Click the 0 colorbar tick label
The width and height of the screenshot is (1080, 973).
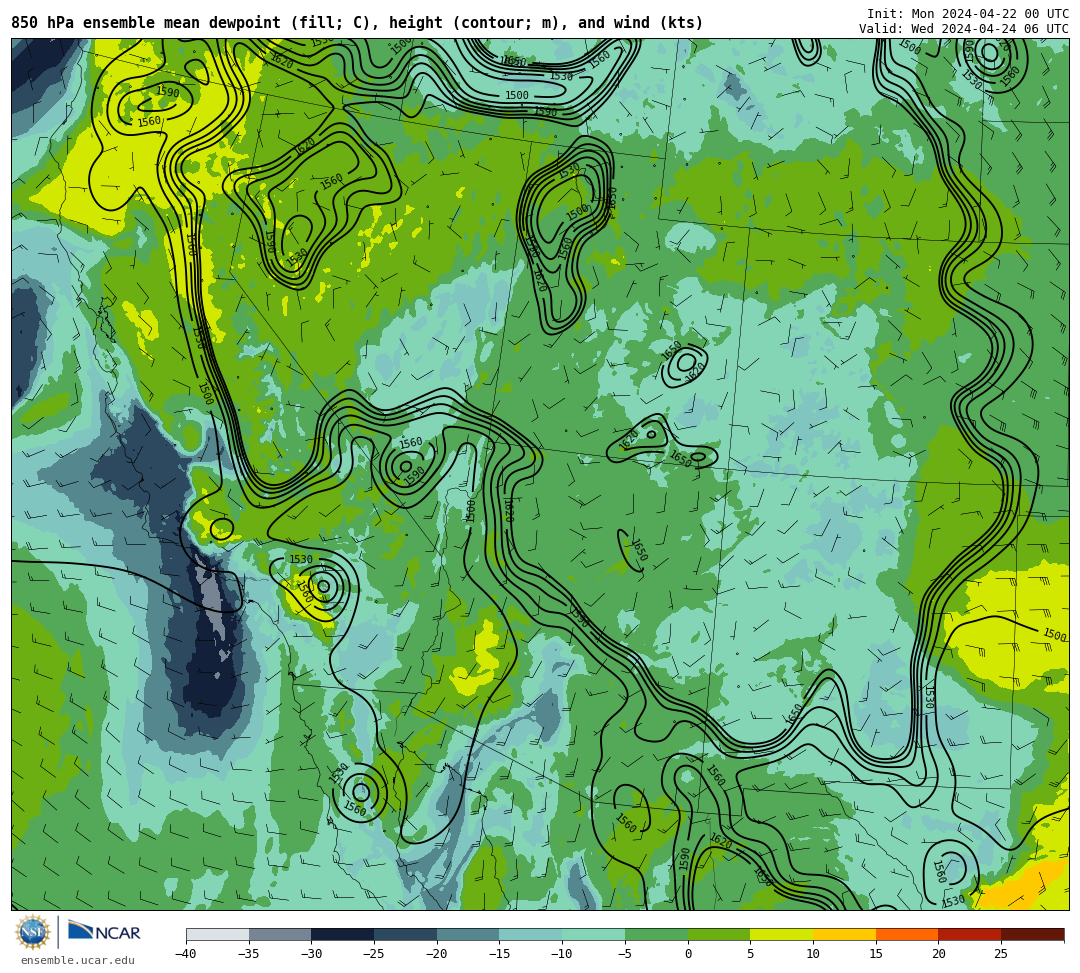(688, 954)
